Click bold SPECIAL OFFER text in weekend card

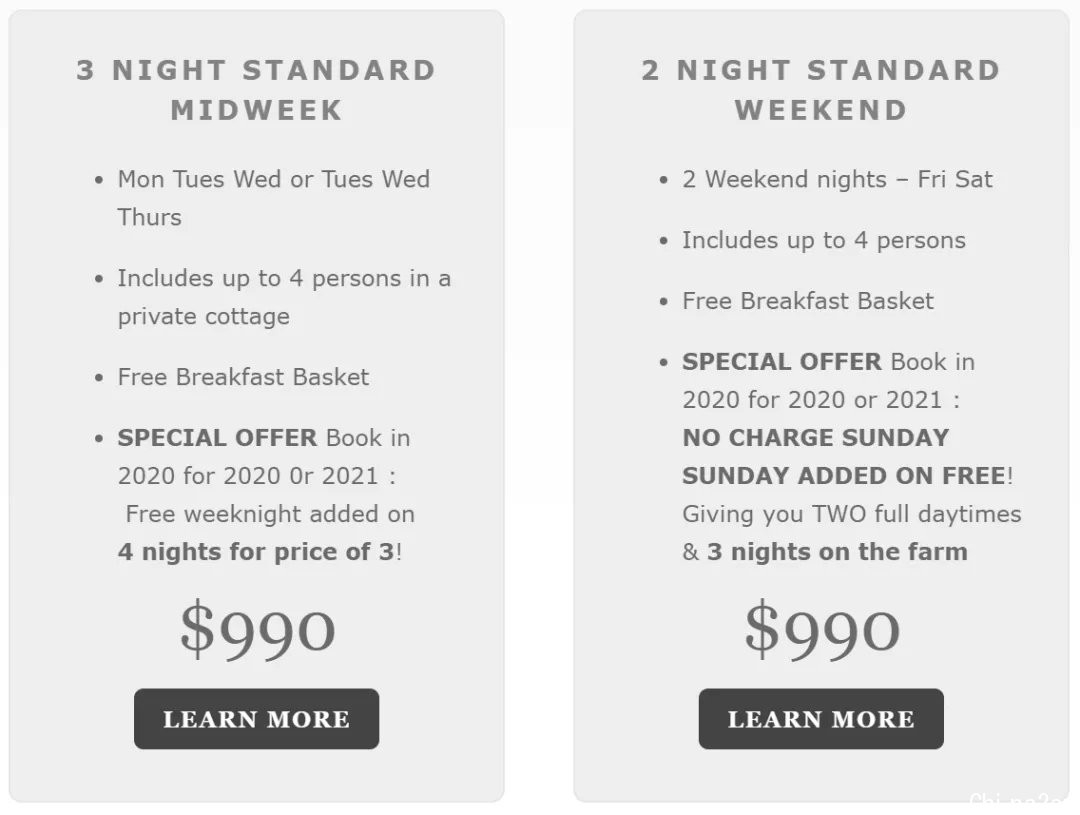tap(782, 362)
